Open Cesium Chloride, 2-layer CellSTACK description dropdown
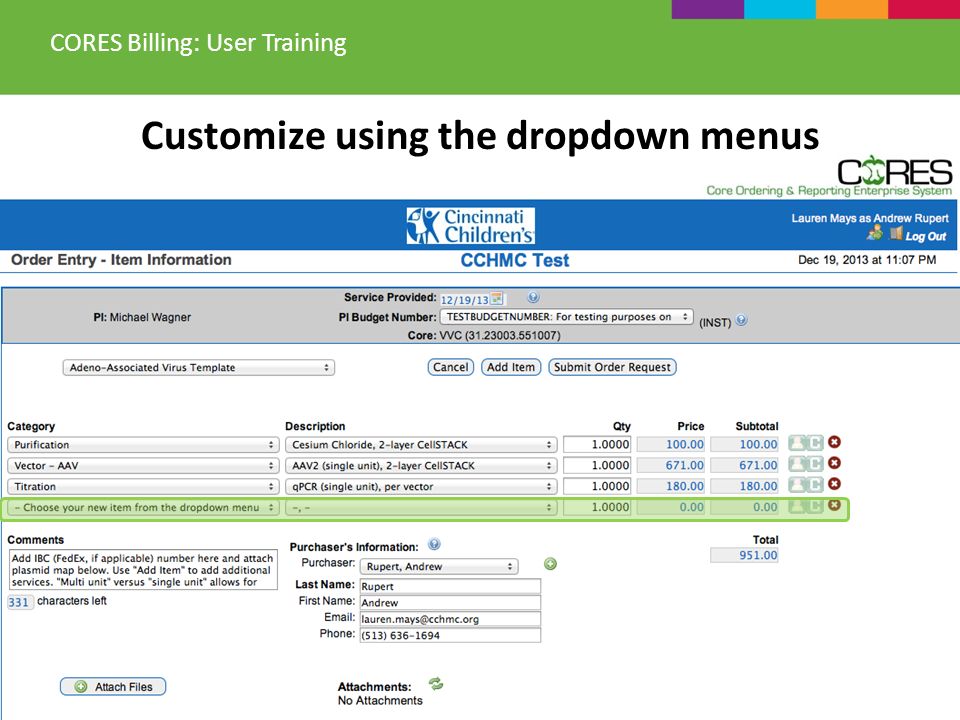Viewport: 960px width, 720px height. pyautogui.click(x=421, y=445)
